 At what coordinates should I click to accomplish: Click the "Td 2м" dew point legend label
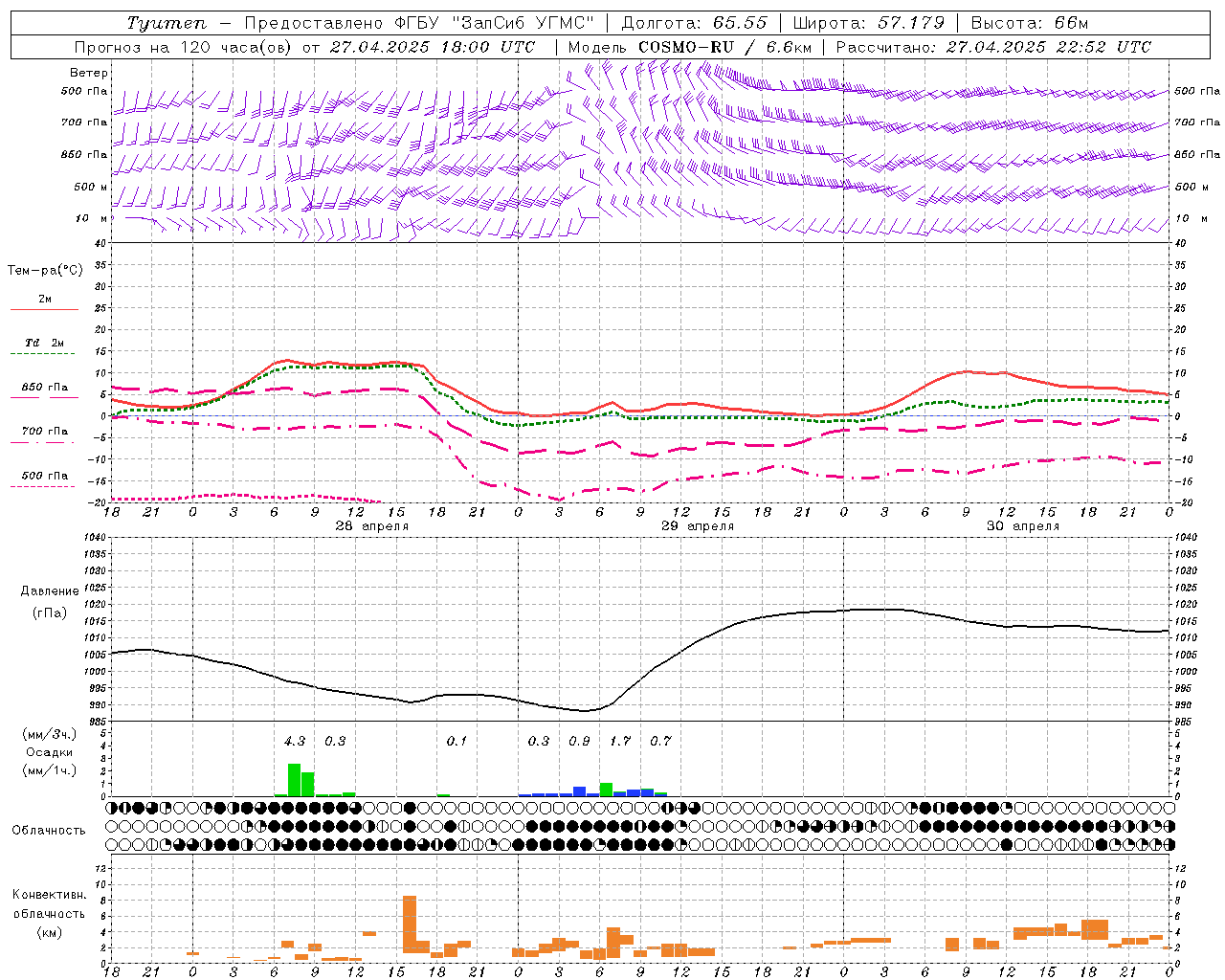click(45, 343)
